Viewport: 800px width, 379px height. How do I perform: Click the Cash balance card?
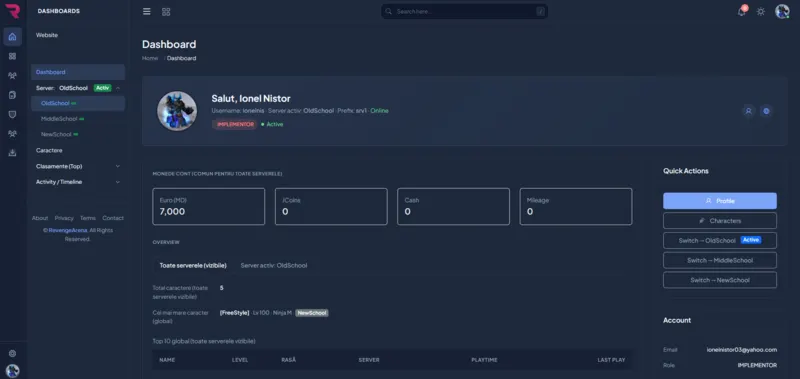pos(454,206)
